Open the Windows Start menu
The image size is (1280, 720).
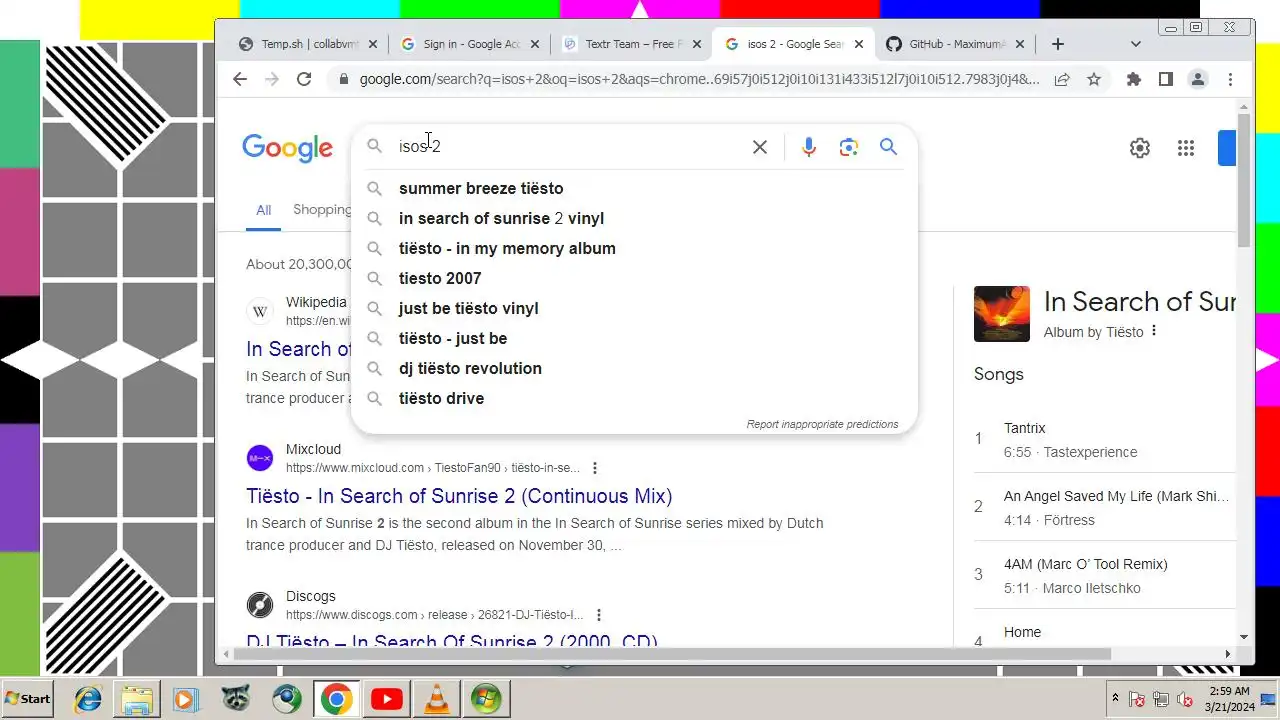(27, 699)
